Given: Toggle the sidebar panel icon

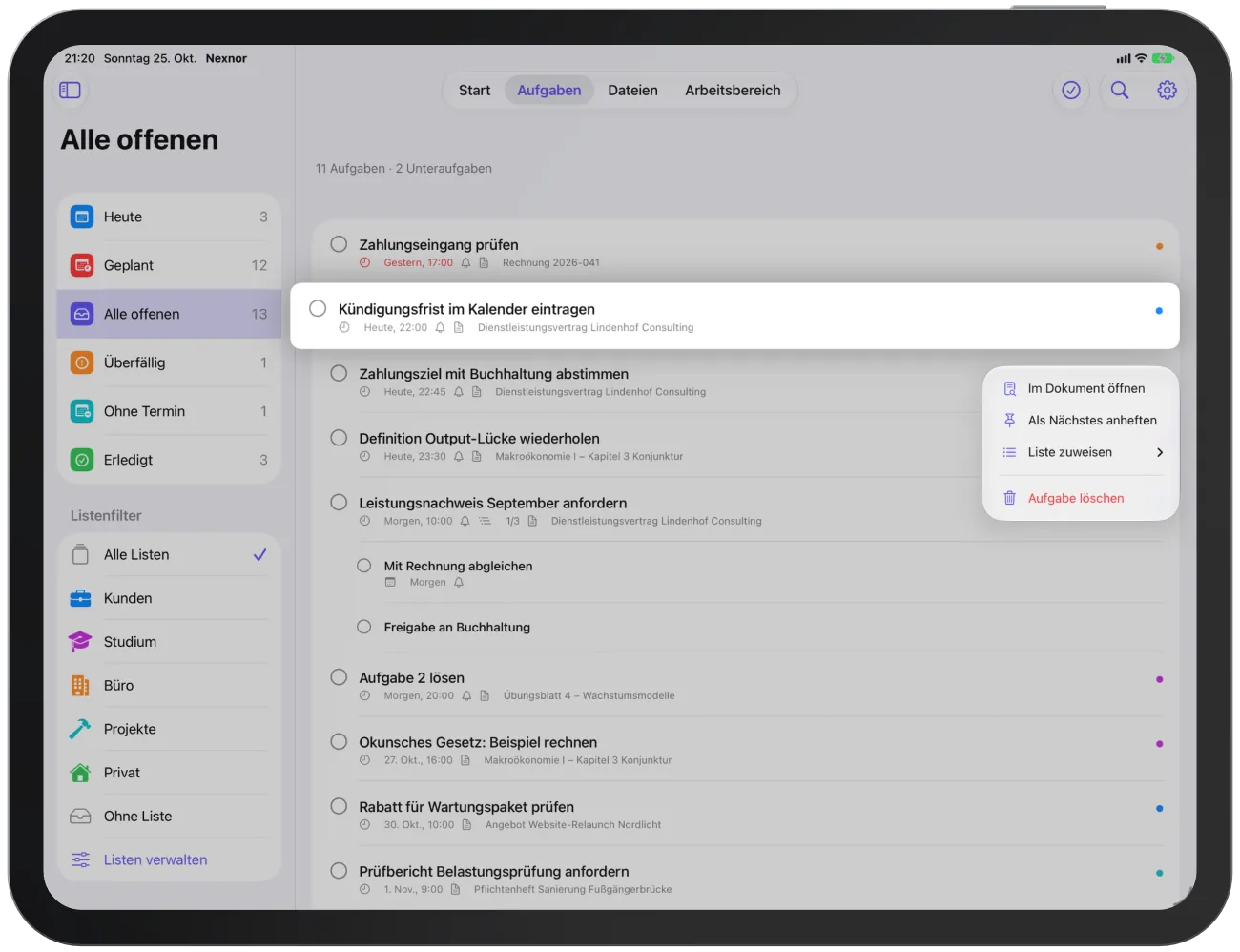Looking at the screenshot, I should coord(70,90).
